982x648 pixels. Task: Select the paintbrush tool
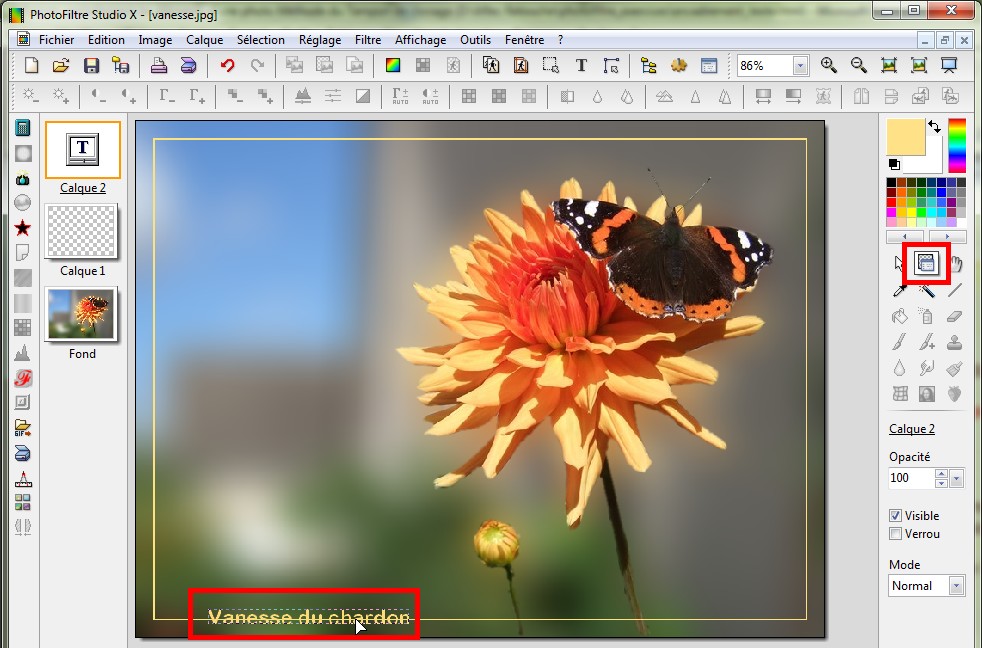[x=899, y=342]
